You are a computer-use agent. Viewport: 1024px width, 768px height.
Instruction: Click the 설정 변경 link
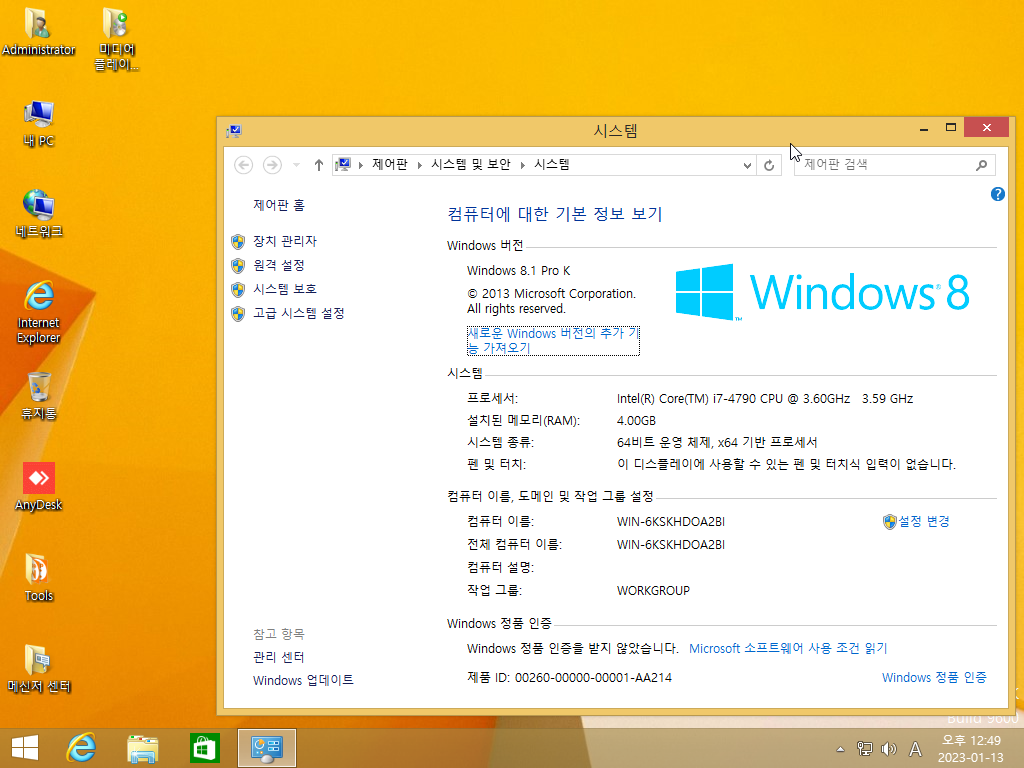924,521
